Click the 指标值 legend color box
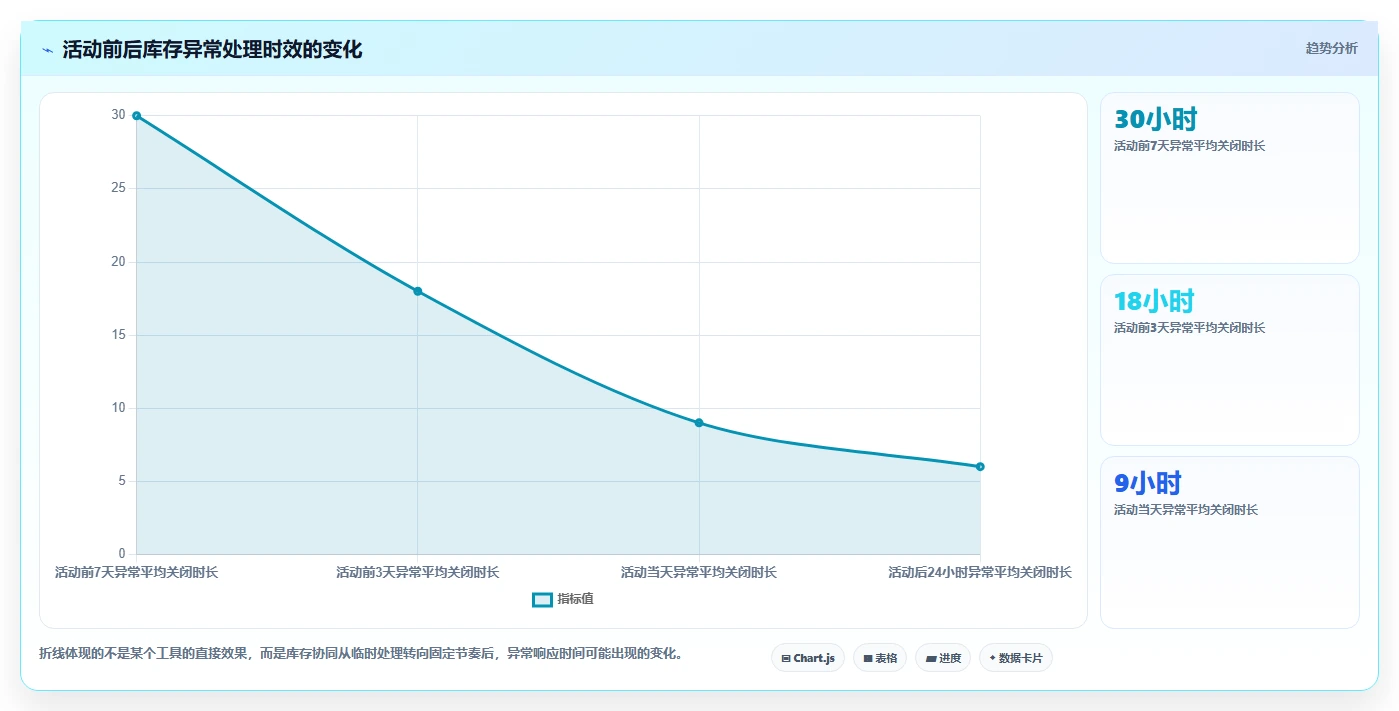Viewport: 1399px width, 711px height. coord(542,599)
